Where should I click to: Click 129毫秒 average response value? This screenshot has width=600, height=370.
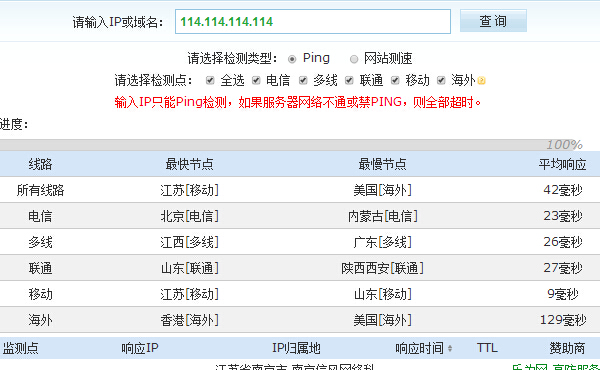[563, 320]
